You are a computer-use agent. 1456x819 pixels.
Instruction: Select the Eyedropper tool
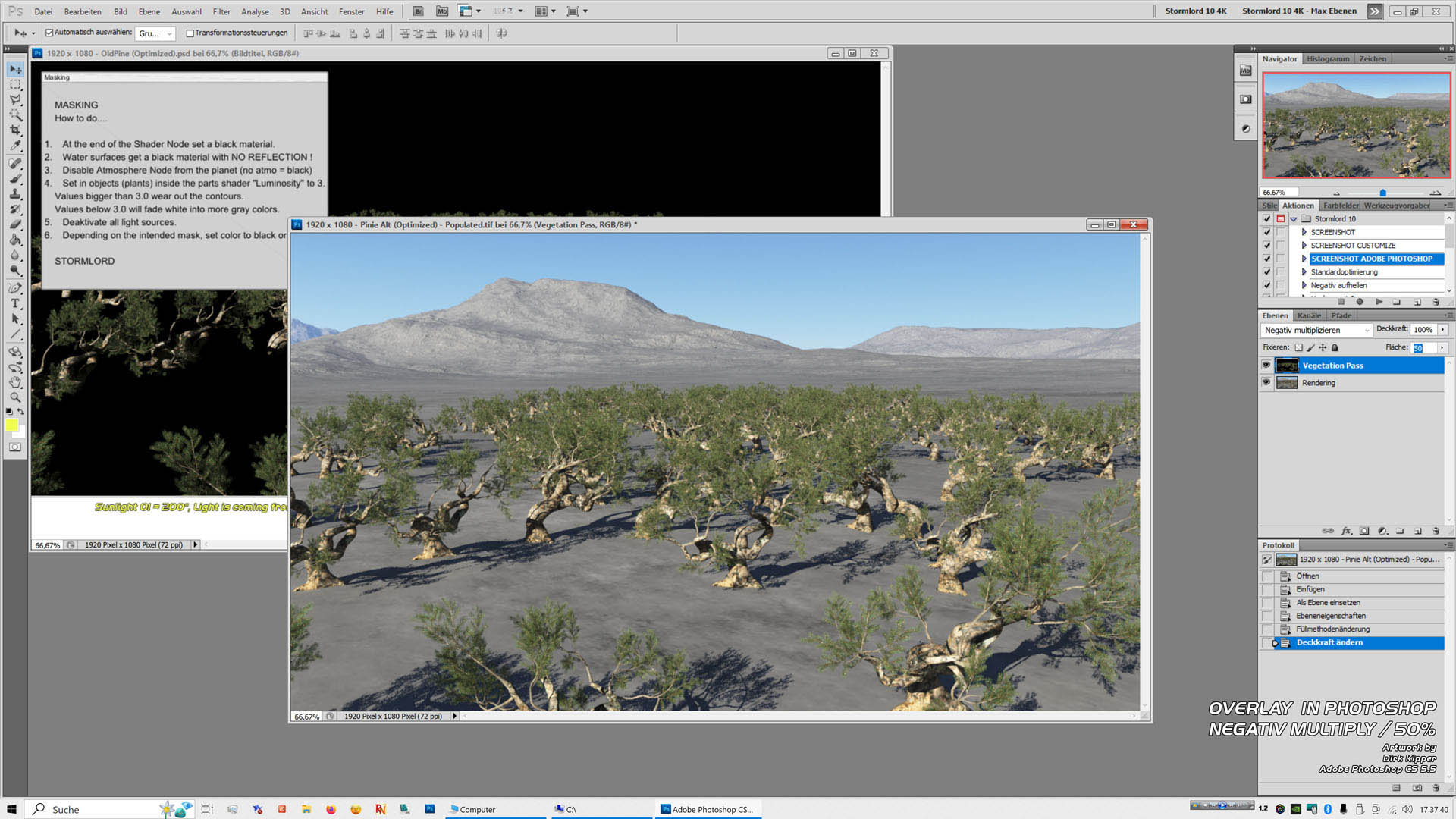point(15,145)
